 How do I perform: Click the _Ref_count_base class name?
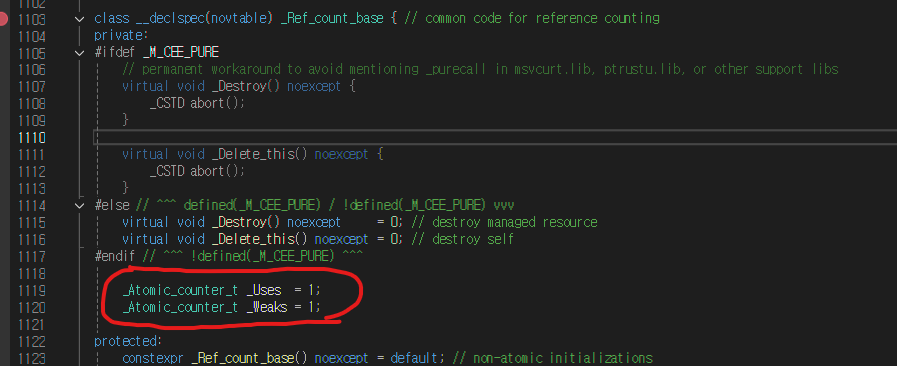click(x=332, y=19)
